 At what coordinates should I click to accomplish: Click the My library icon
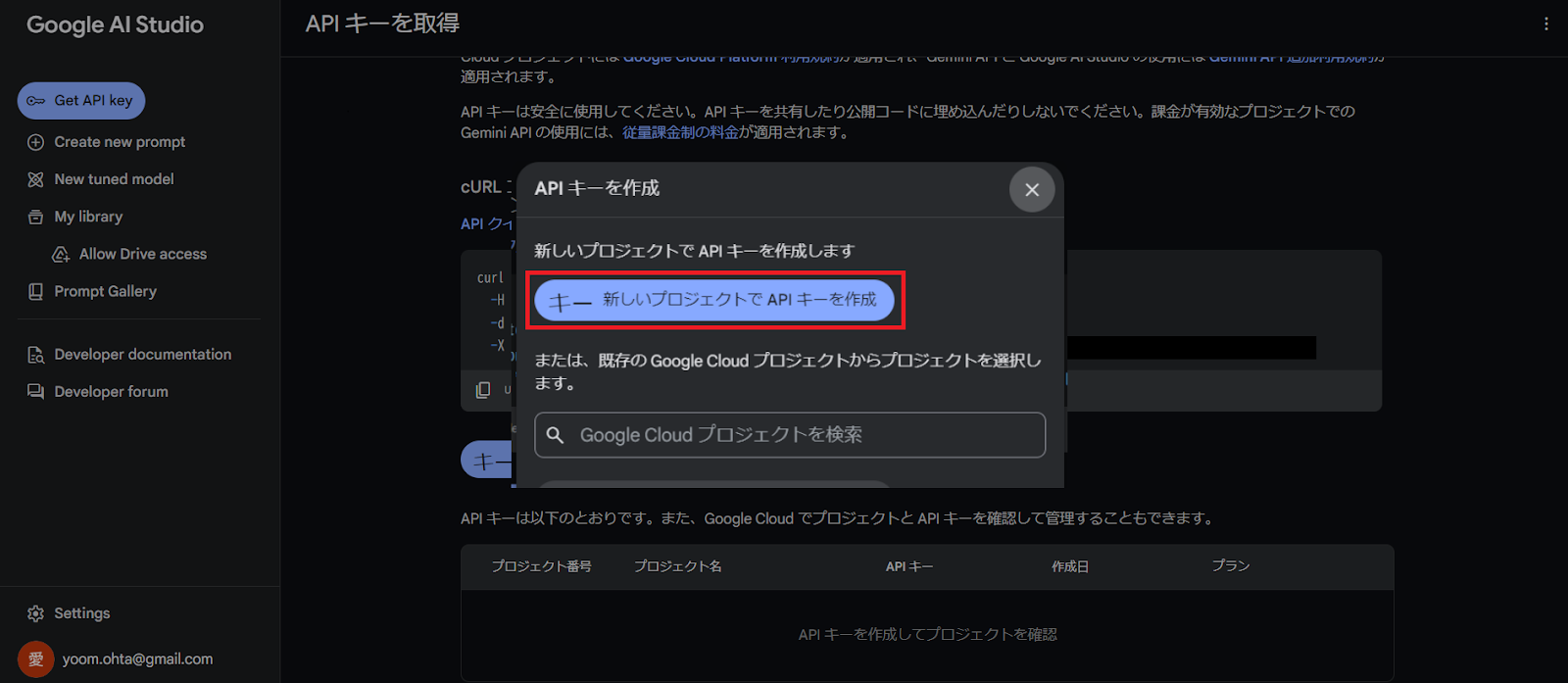pos(36,217)
